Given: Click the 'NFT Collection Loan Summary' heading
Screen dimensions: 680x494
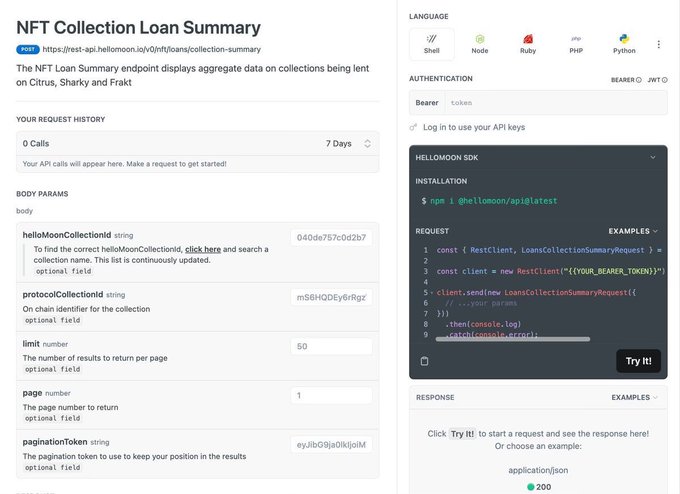Looking at the screenshot, I should pyautogui.click(x=138, y=27).
